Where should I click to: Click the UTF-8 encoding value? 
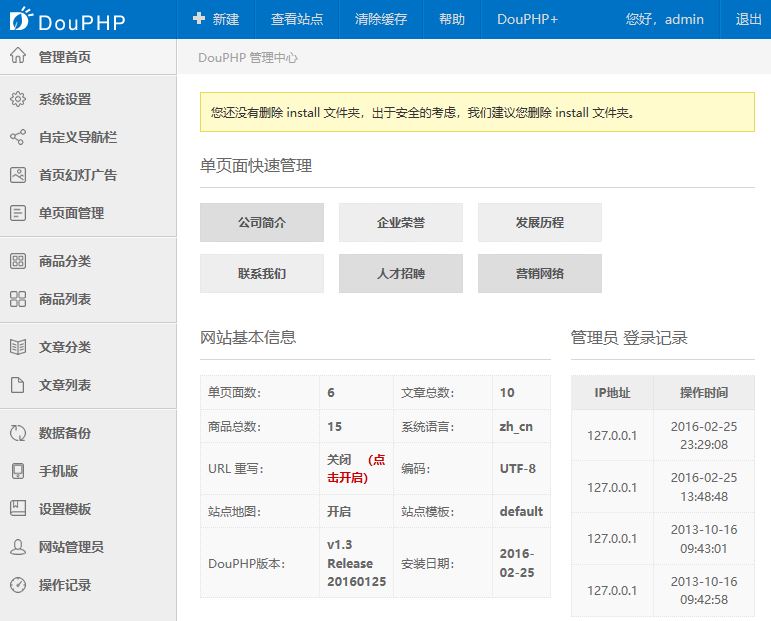517,469
